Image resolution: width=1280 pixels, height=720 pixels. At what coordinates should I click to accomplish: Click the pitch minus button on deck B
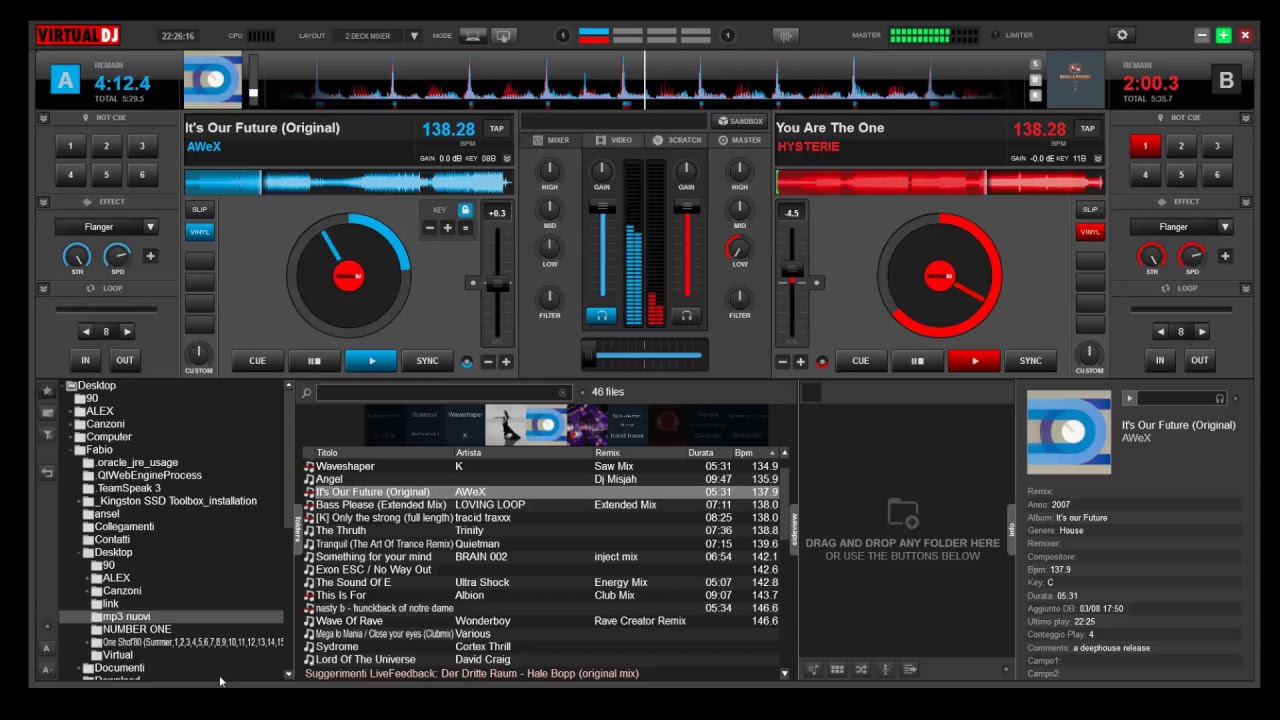[783, 362]
